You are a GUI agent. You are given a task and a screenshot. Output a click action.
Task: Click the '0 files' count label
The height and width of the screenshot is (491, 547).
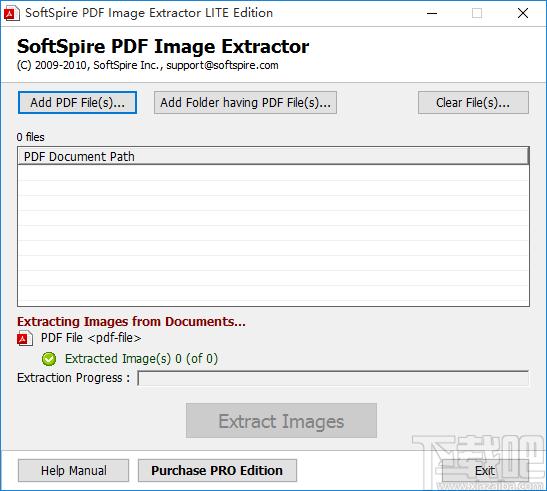(31, 137)
